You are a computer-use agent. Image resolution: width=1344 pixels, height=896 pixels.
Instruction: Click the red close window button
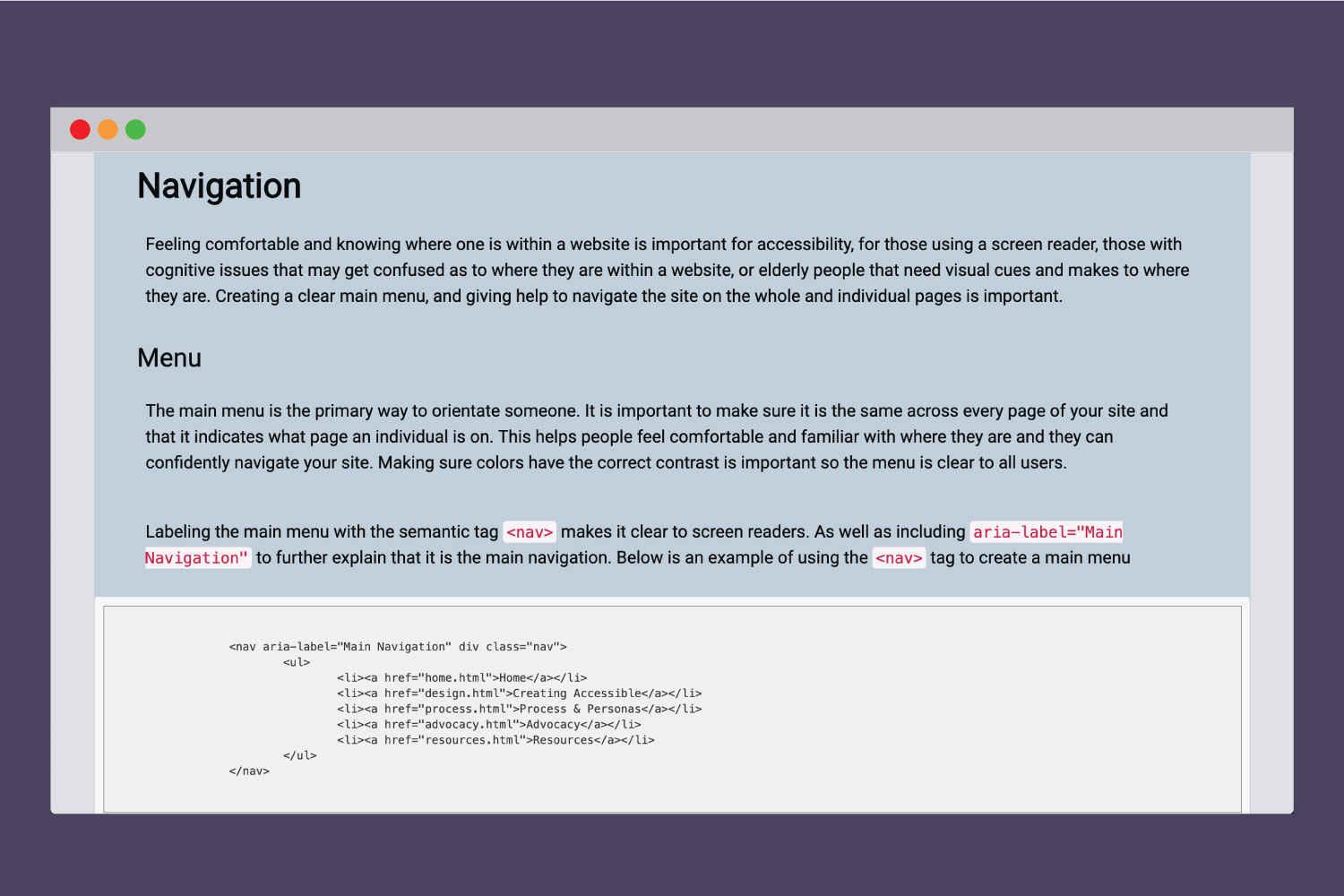coord(80,130)
